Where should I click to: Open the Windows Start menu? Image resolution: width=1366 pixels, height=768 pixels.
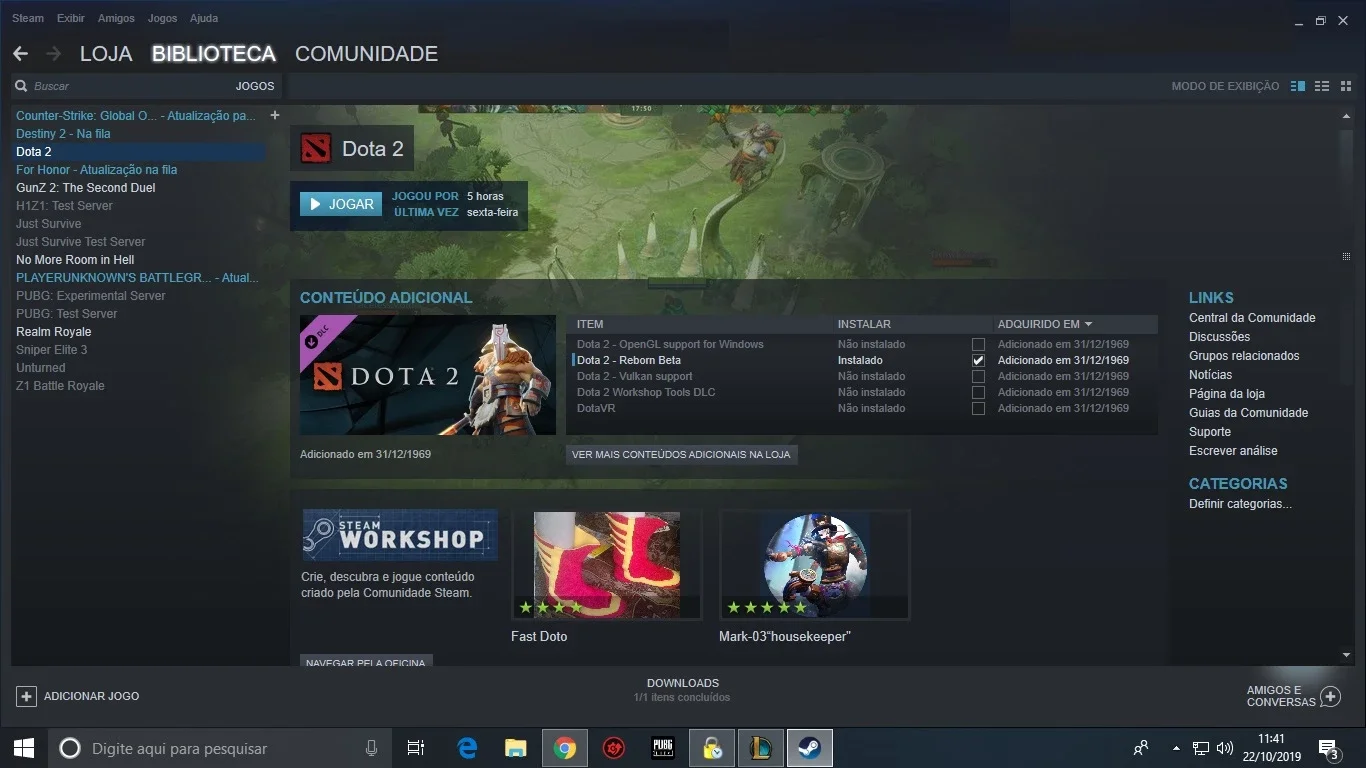[24, 748]
